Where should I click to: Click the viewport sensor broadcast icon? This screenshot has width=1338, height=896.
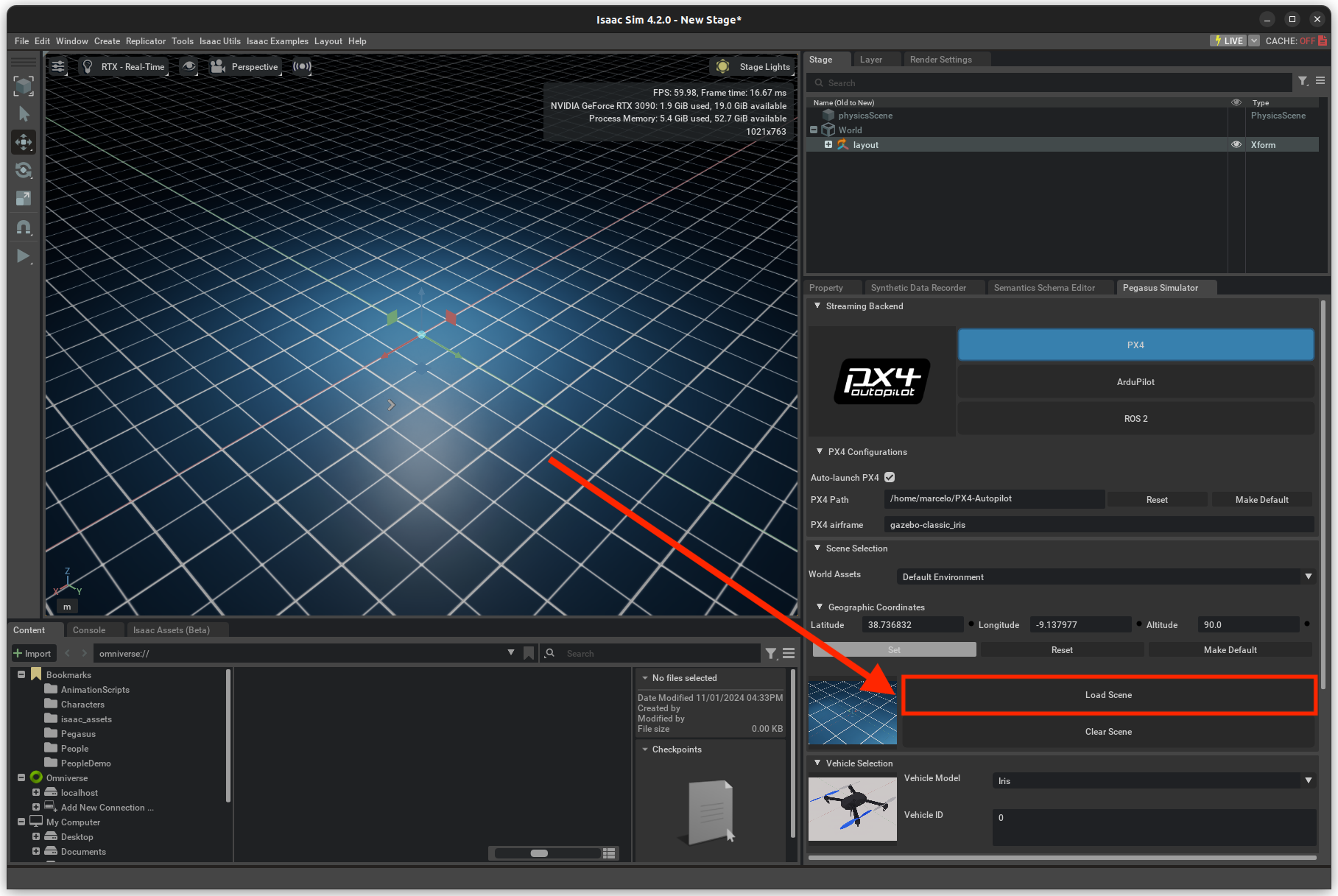(302, 67)
